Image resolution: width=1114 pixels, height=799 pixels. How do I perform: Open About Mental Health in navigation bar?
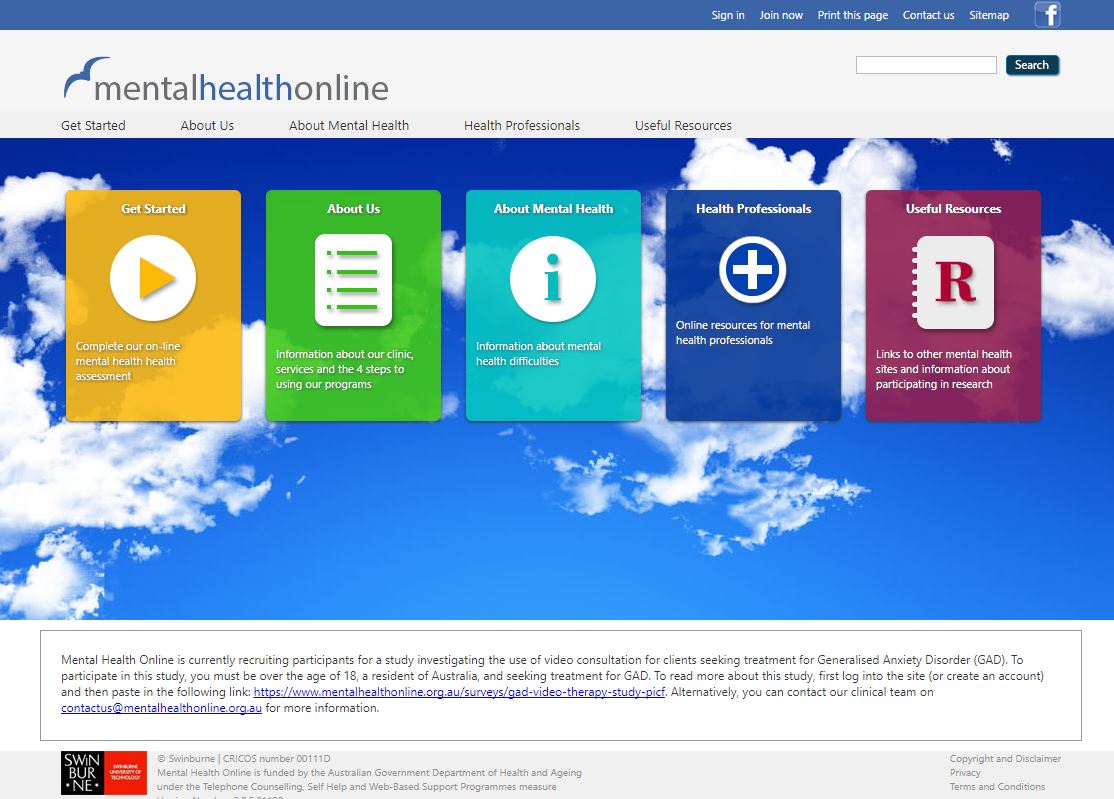click(x=349, y=125)
